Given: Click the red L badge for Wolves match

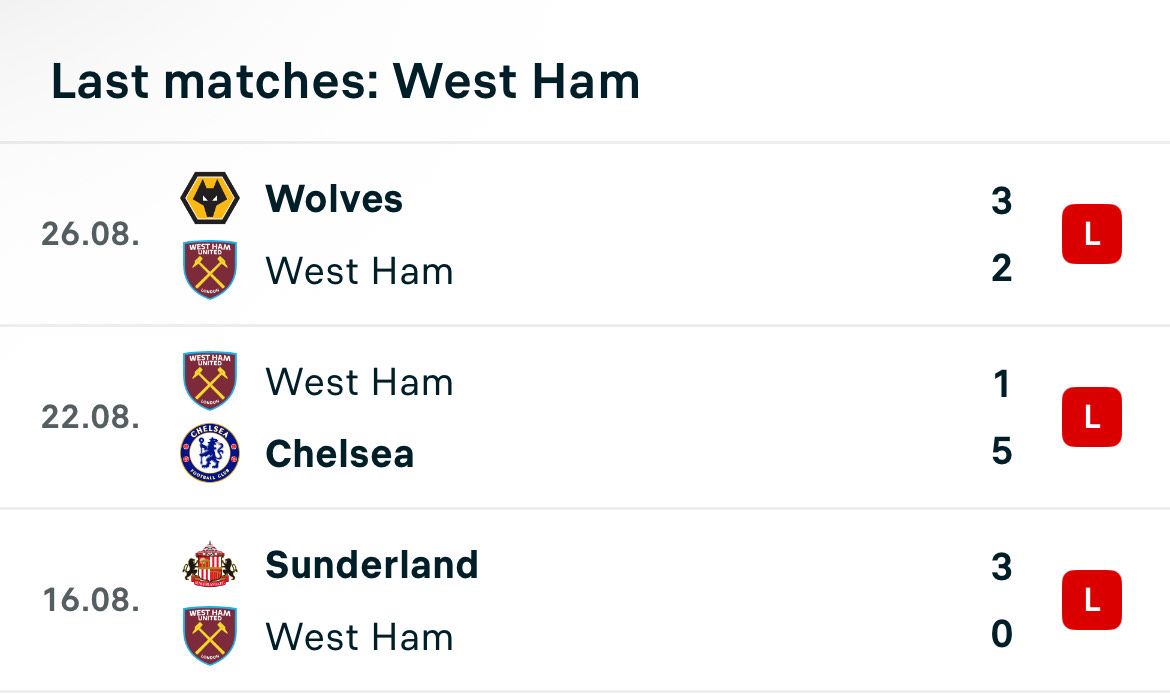Looking at the screenshot, I should point(1092,234).
